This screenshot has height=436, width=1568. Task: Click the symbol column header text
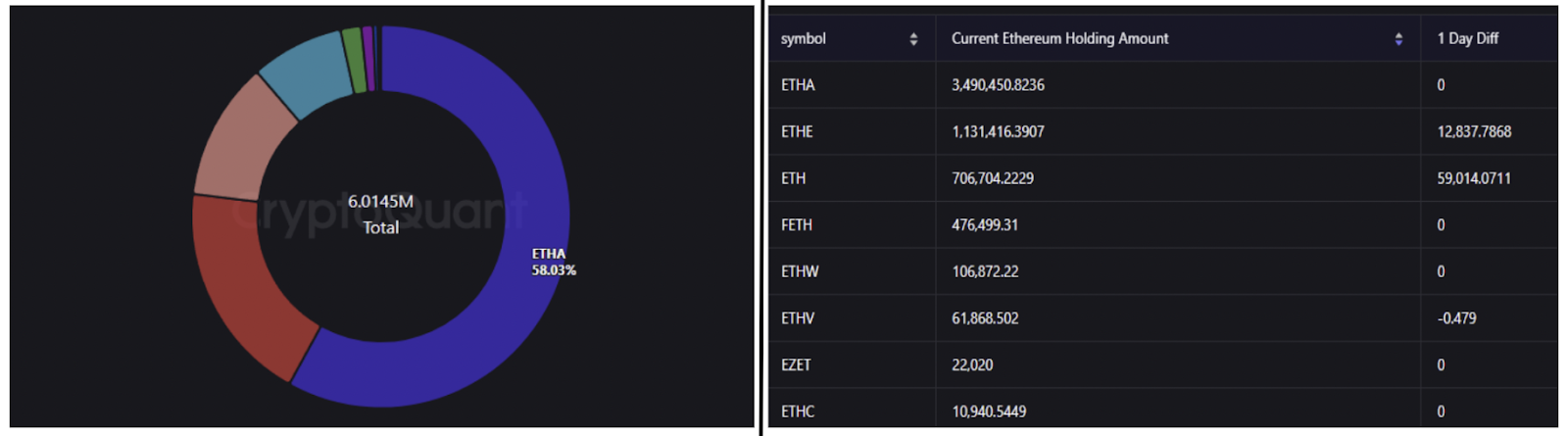(x=804, y=39)
